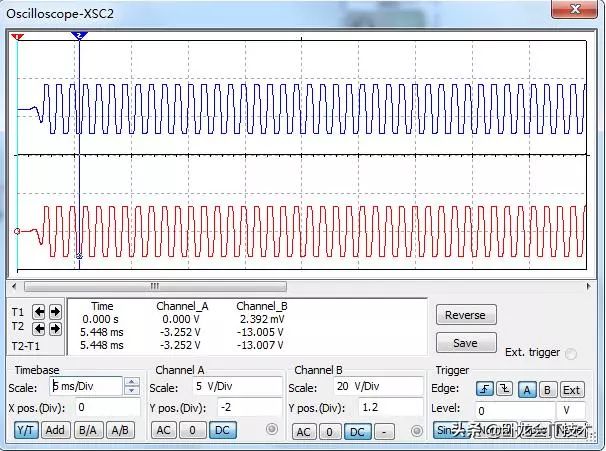The height and width of the screenshot is (451, 606).
Task: Click T2 time value 5.448 ms
Action: [102, 332]
